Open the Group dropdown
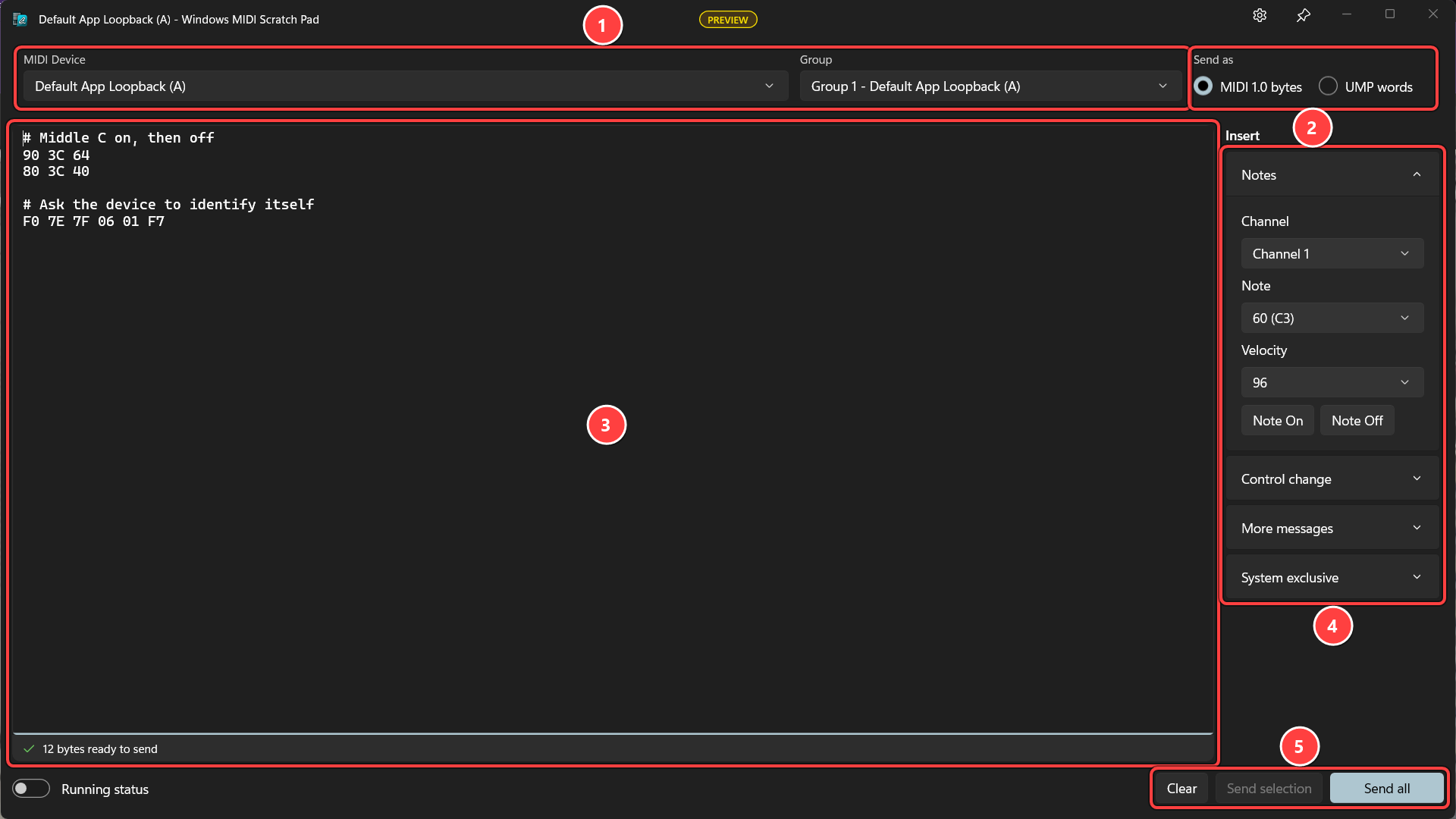 [990, 86]
